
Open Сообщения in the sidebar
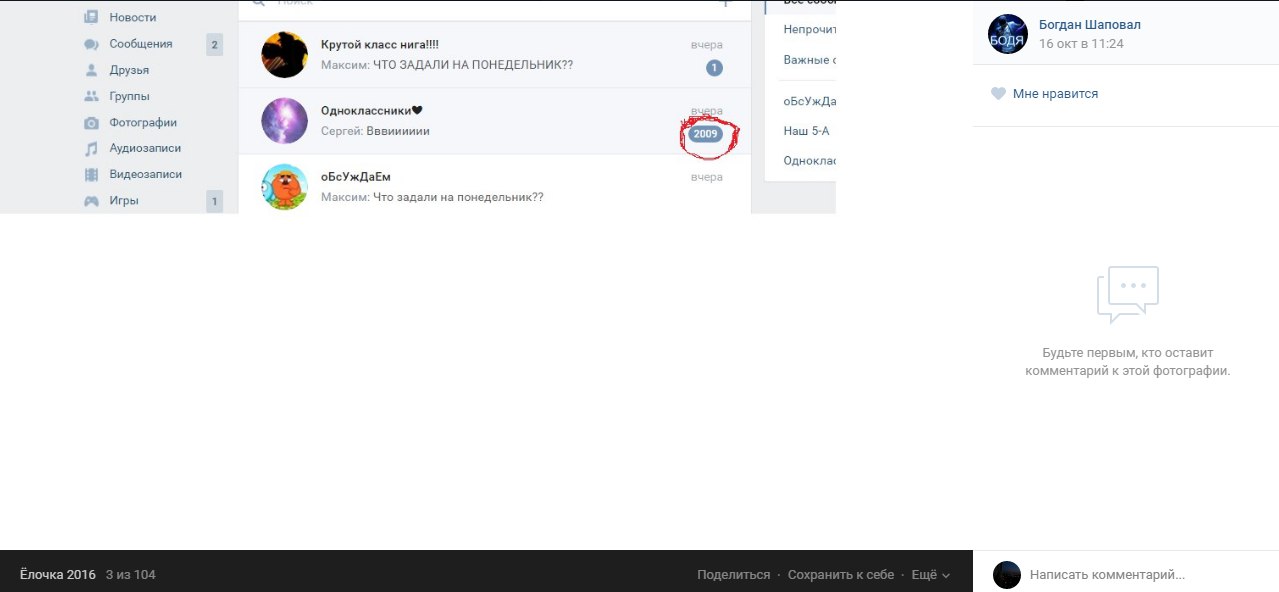(141, 44)
